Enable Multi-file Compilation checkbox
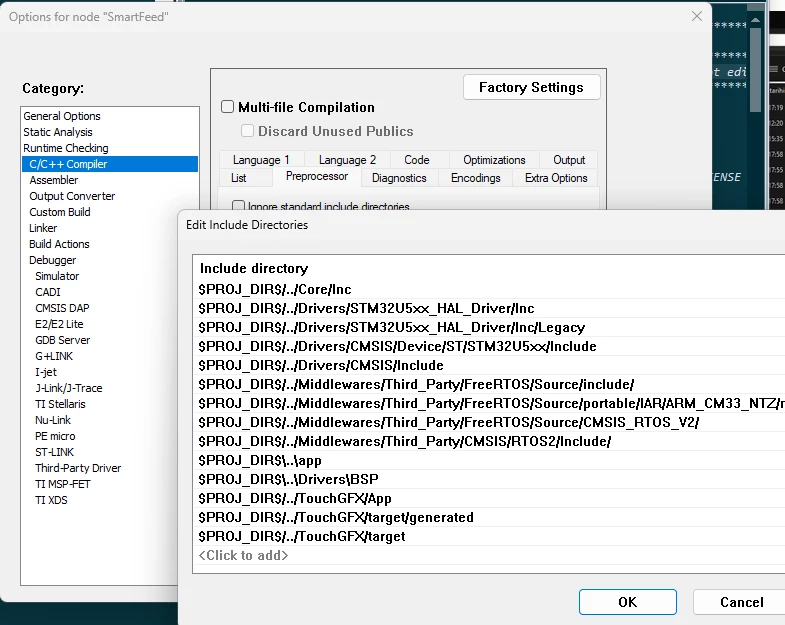The height and width of the screenshot is (625, 785). click(227, 107)
